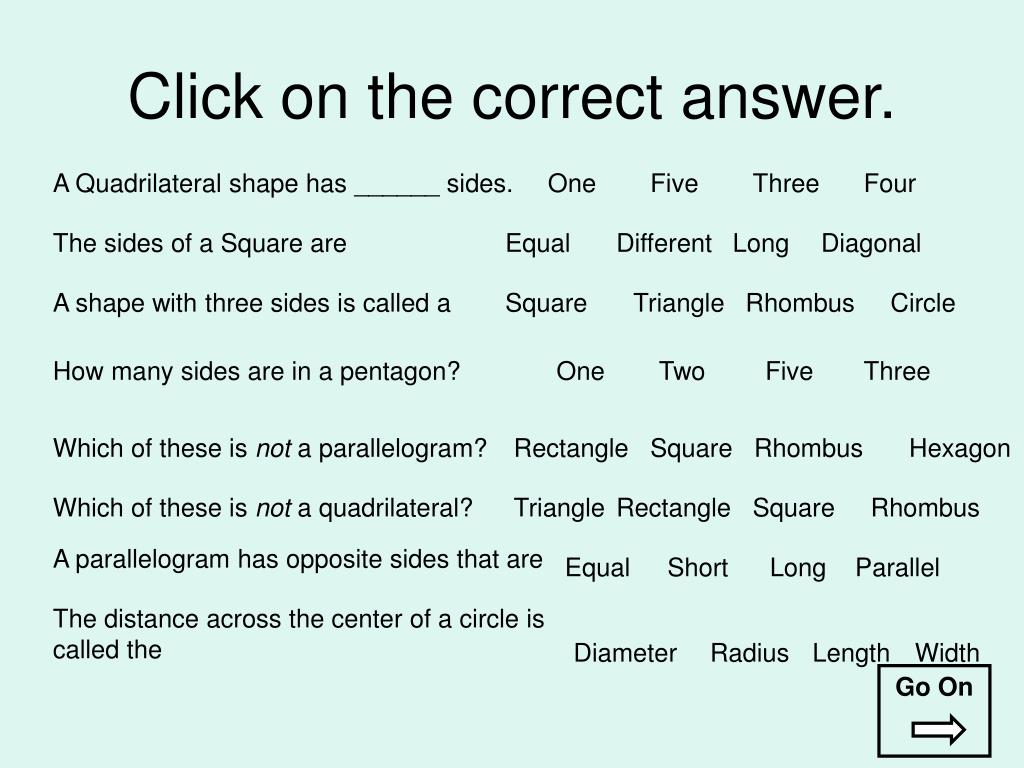This screenshot has width=1024, height=768.
Task: Click the "Radius" answer option
Action: coord(750,653)
